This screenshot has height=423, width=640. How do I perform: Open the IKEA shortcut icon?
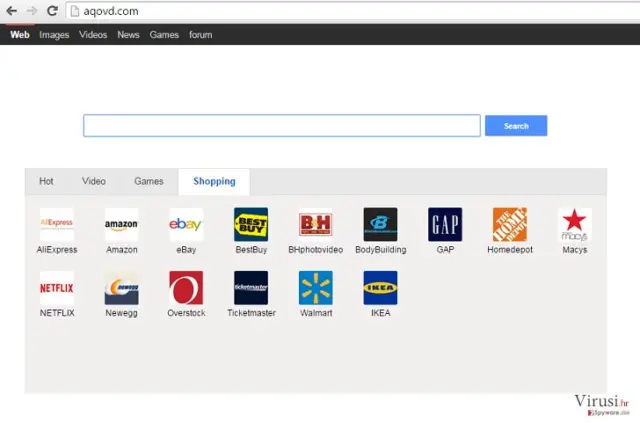(x=380, y=288)
